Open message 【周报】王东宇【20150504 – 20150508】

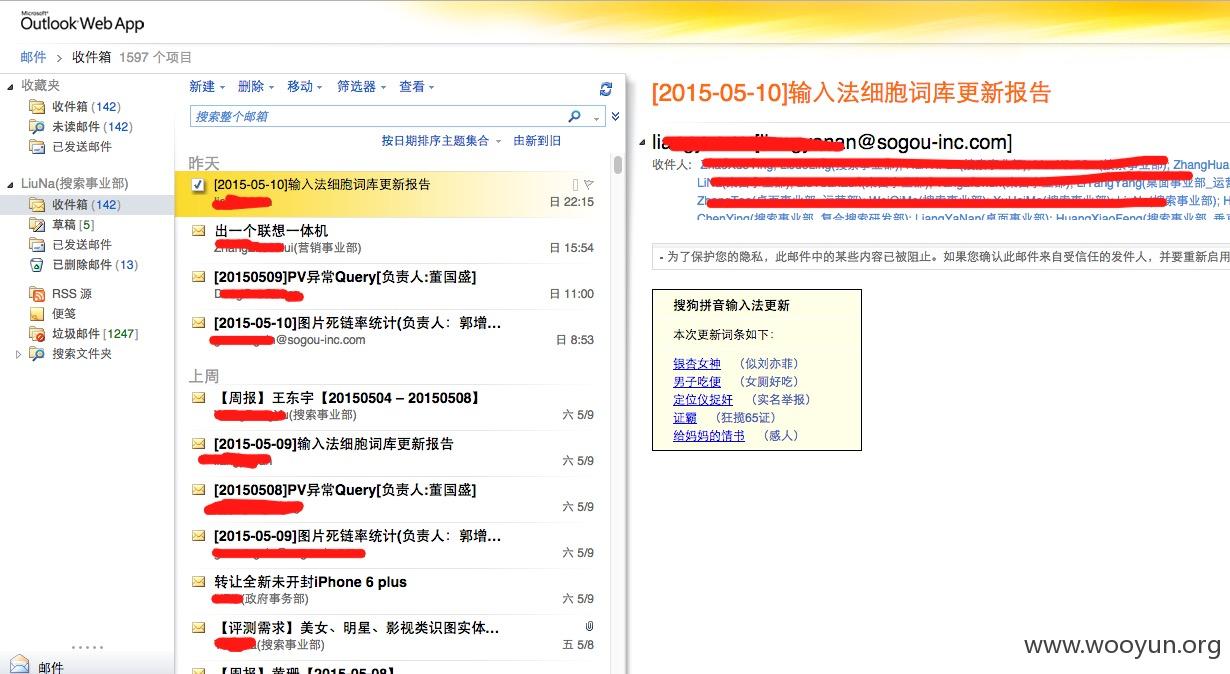392,406
